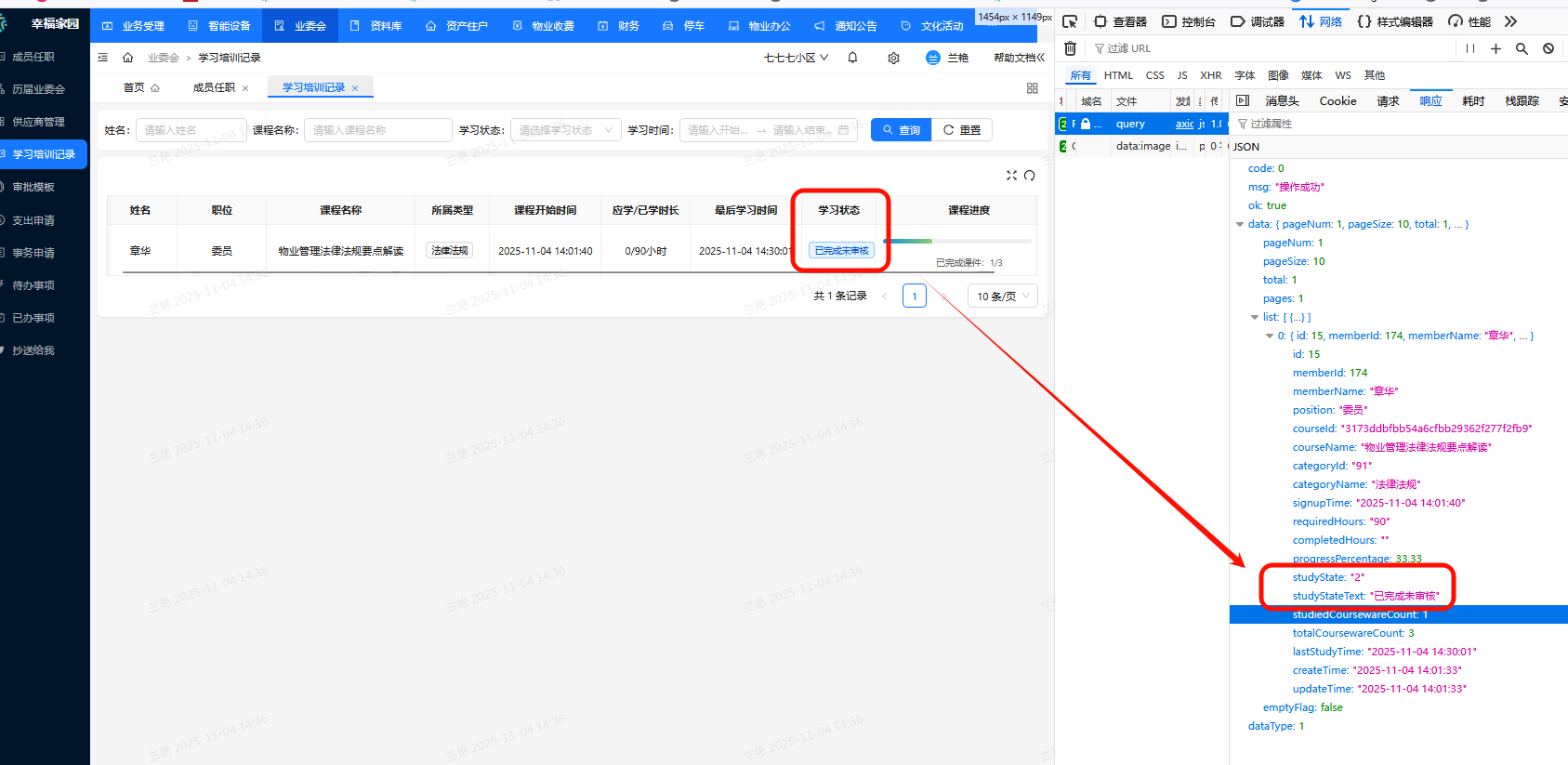The image size is (1568, 765).
Task: Click the 查询 button
Action: click(x=902, y=130)
